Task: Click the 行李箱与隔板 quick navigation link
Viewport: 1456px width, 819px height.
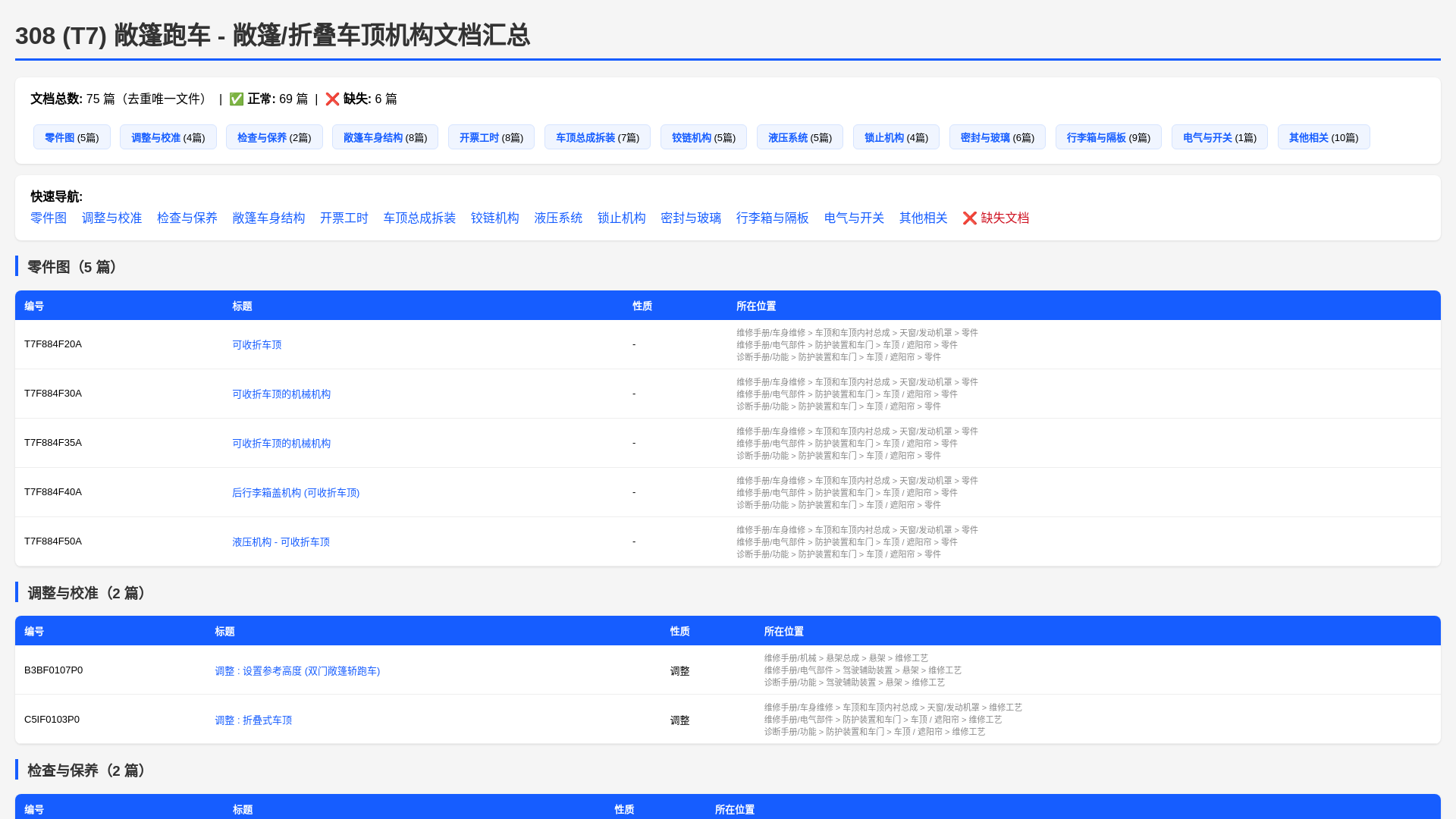Action: (773, 218)
